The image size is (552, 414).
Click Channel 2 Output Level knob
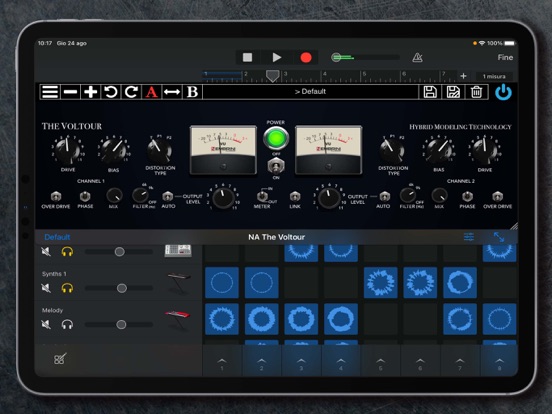point(329,198)
